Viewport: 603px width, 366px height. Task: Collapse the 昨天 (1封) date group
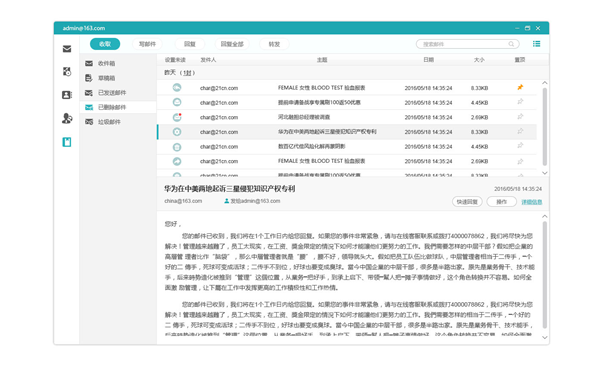pyautogui.click(x=180, y=73)
